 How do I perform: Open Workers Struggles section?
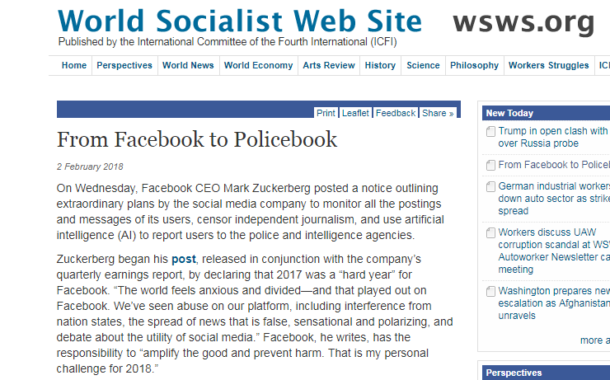[549, 65]
